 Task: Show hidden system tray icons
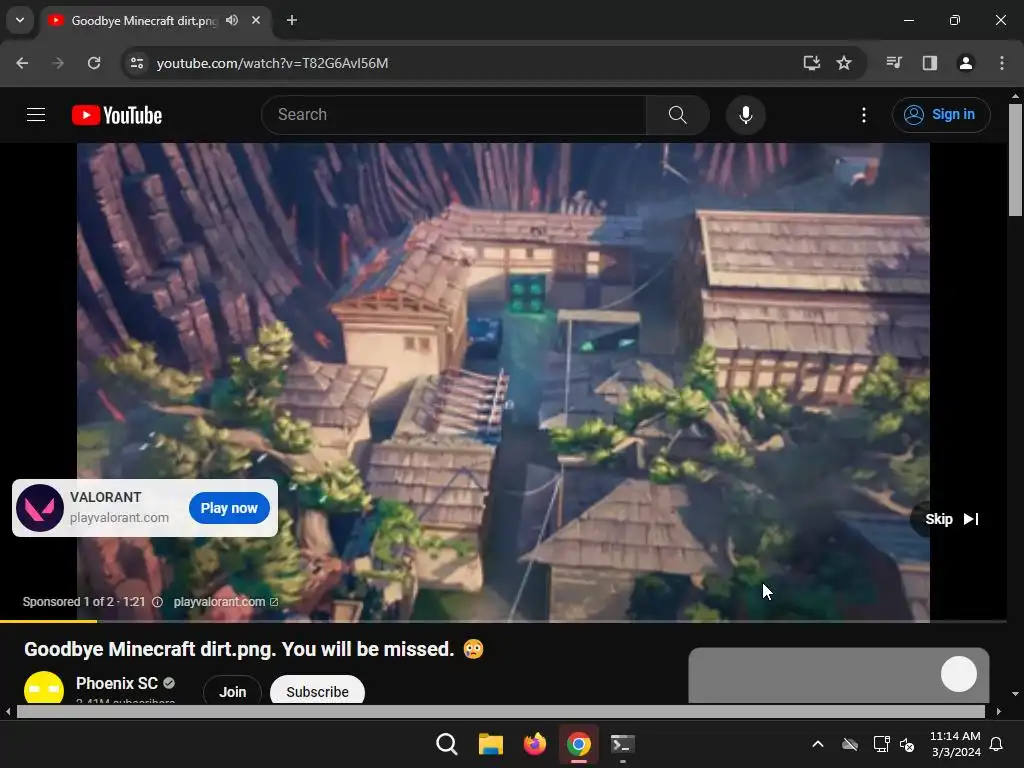818,744
